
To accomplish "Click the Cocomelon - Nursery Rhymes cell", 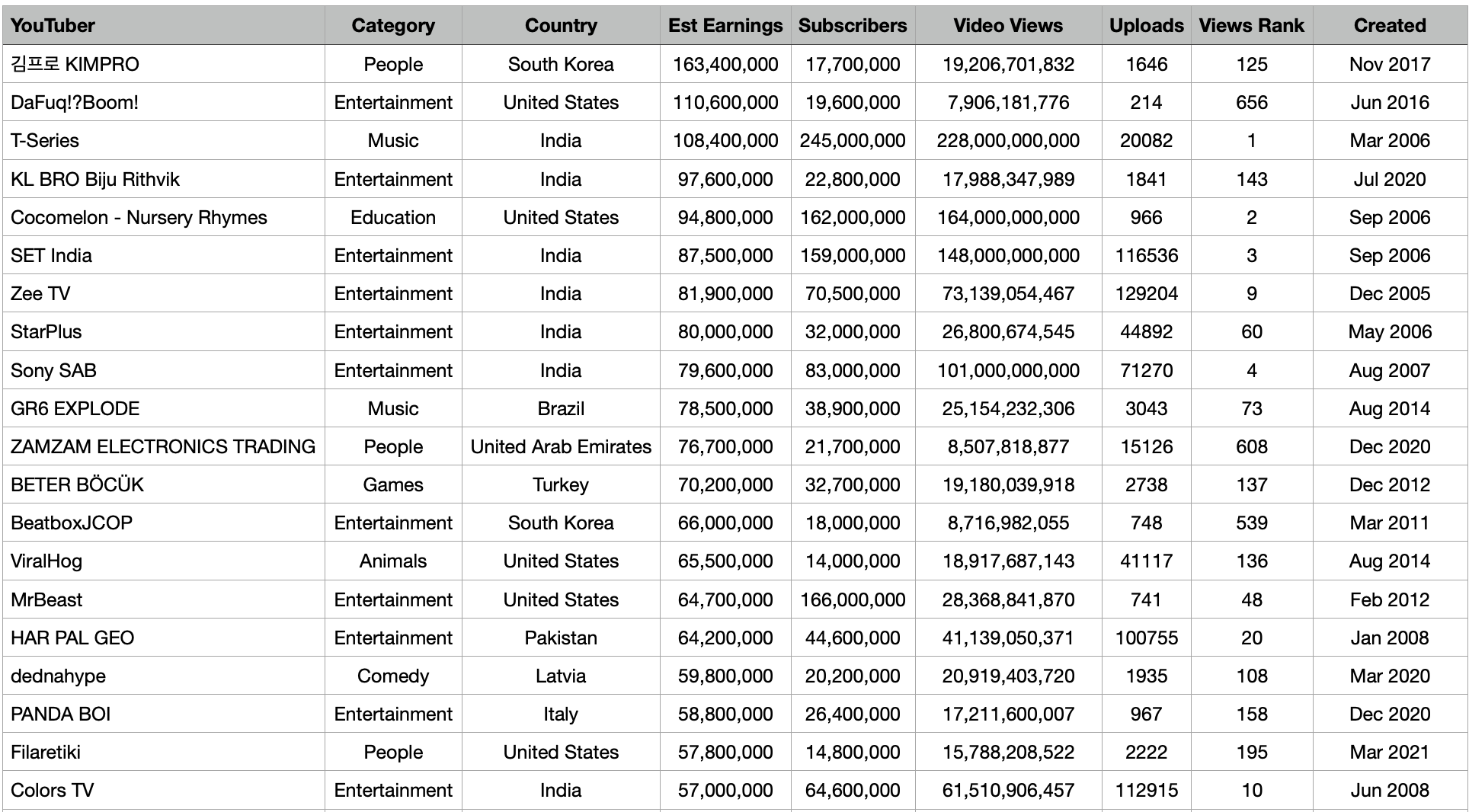I will pyautogui.click(x=164, y=217).
